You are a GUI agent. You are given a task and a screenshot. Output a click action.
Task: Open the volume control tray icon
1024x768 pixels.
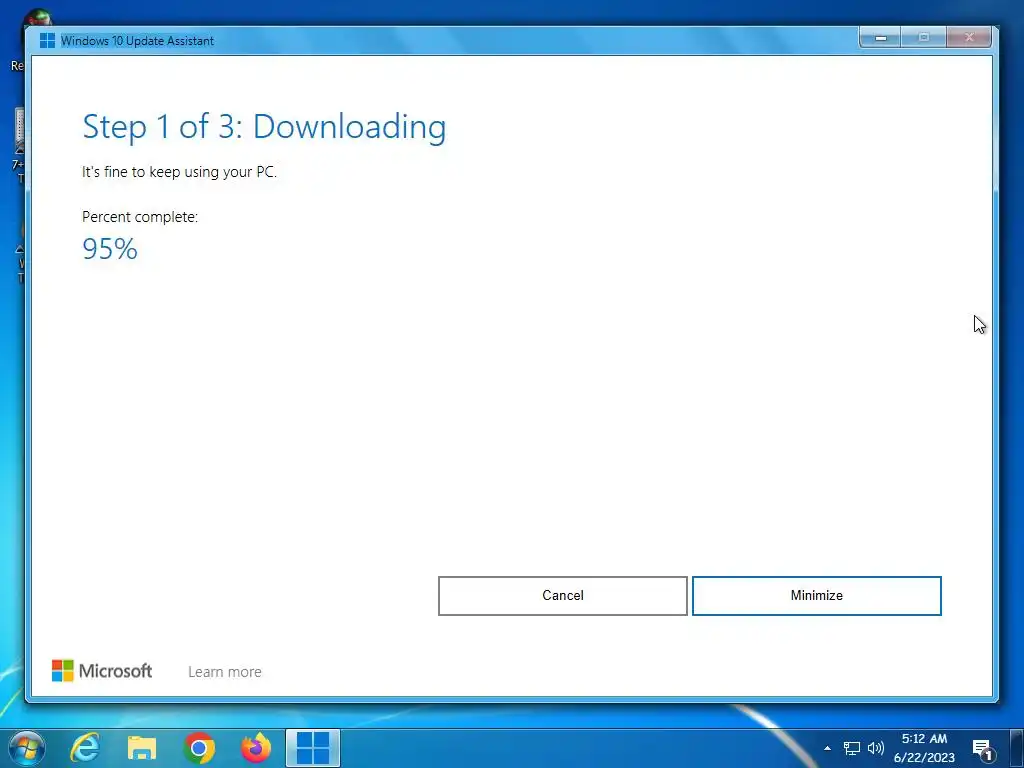click(876, 748)
